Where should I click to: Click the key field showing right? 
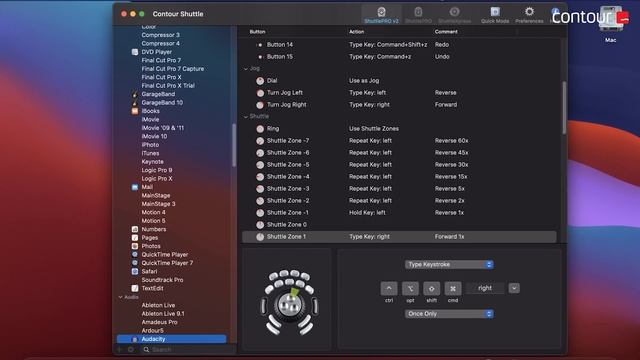[485, 288]
